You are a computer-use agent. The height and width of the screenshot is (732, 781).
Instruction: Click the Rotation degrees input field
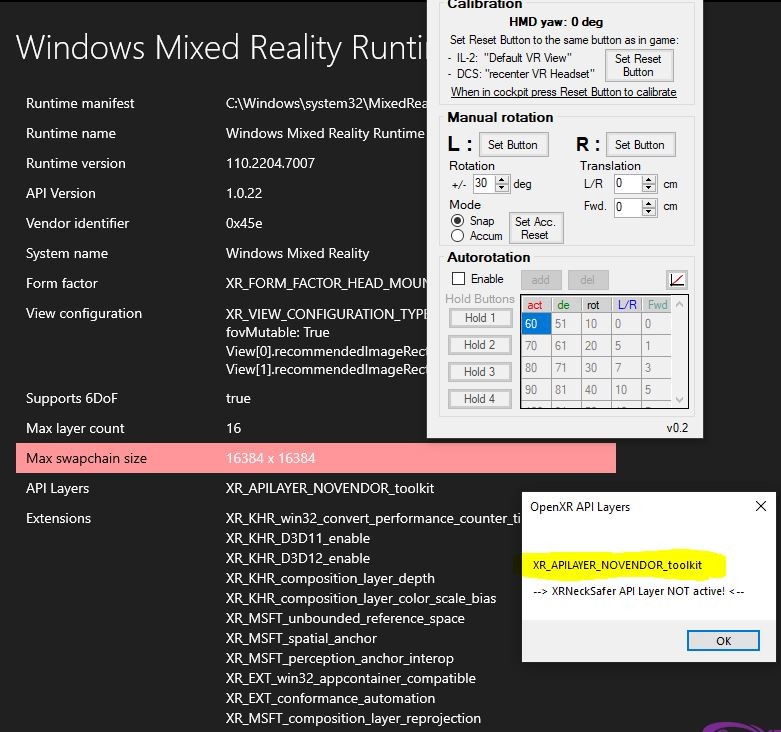click(x=485, y=184)
